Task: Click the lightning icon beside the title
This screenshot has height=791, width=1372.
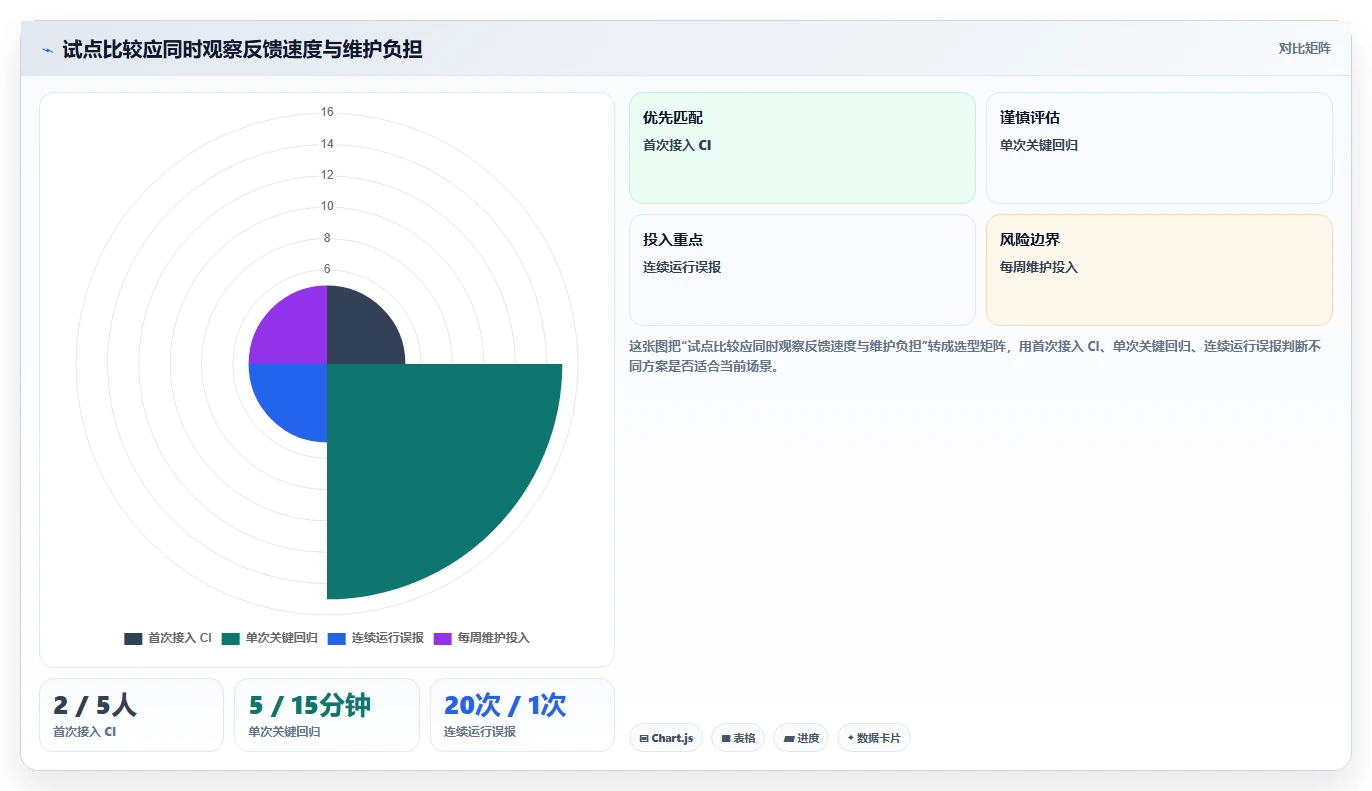Action: tap(48, 50)
